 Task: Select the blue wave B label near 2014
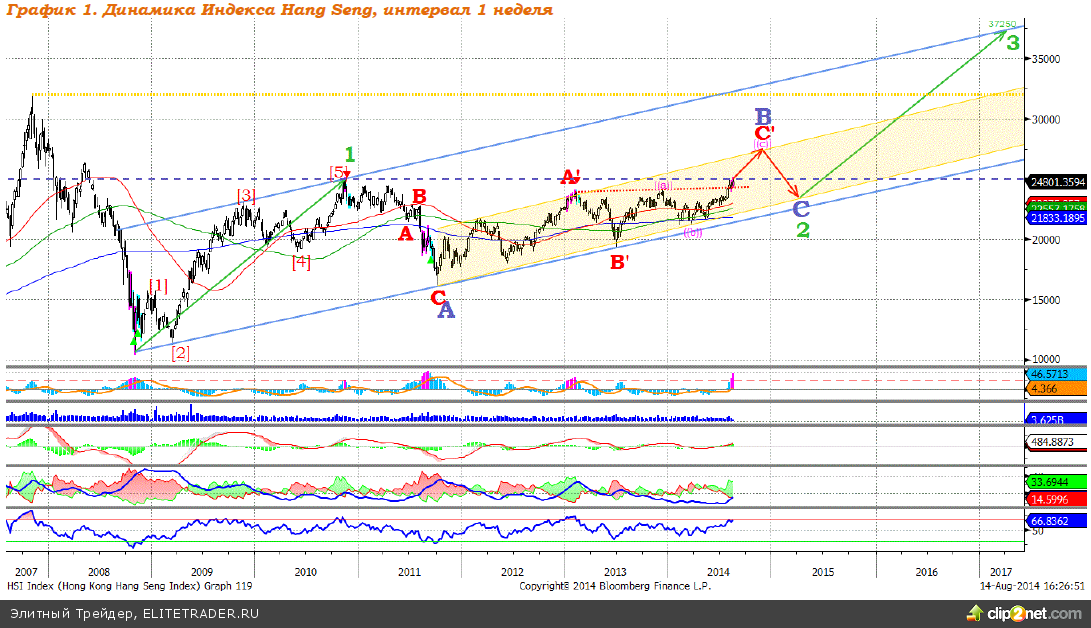(x=762, y=116)
